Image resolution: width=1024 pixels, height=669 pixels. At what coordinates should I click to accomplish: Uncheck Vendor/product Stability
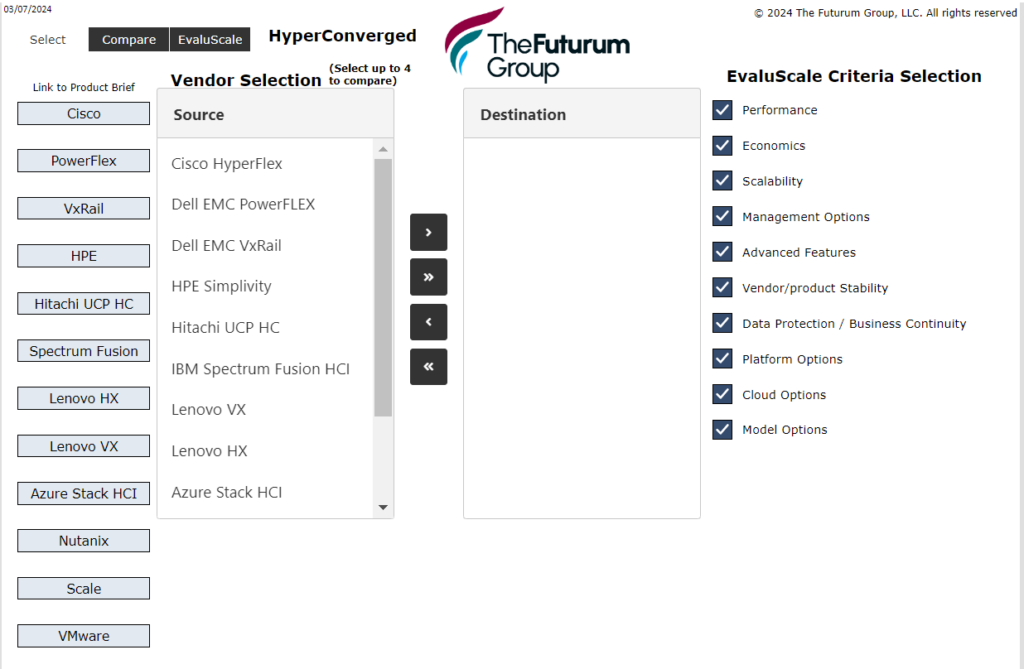coord(722,287)
